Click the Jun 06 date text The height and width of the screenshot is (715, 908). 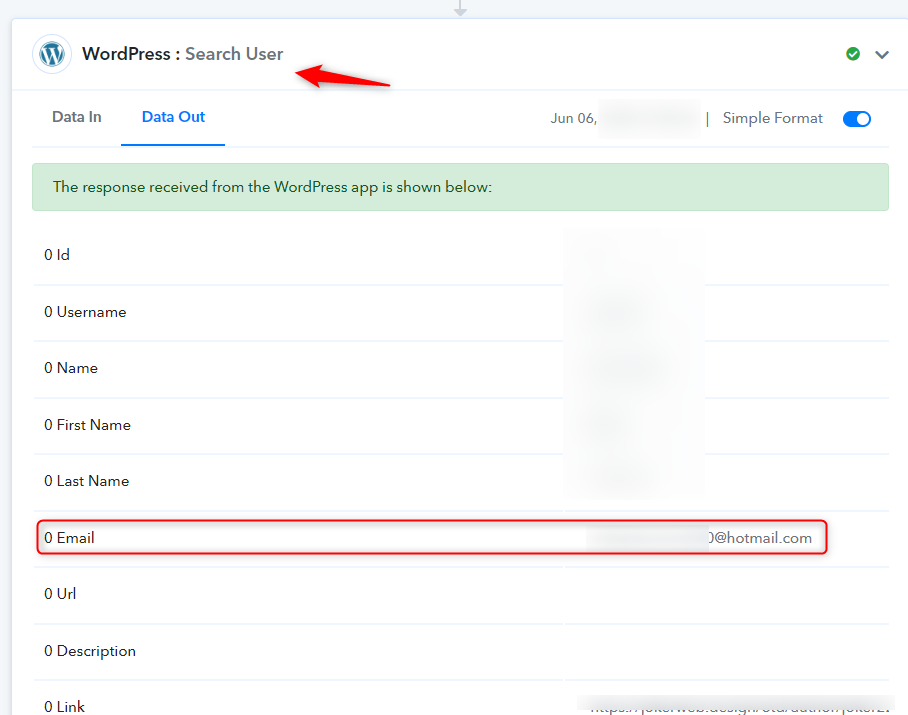click(573, 118)
